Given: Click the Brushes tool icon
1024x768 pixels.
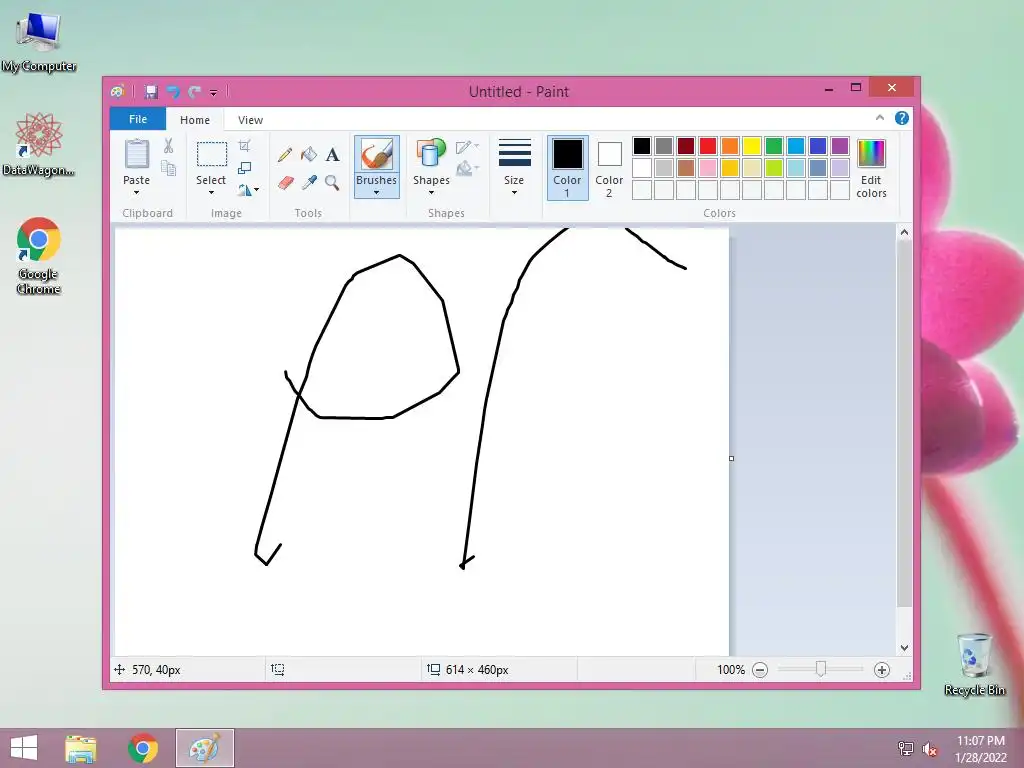Looking at the screenshot, I should click(x=376, y=154).
